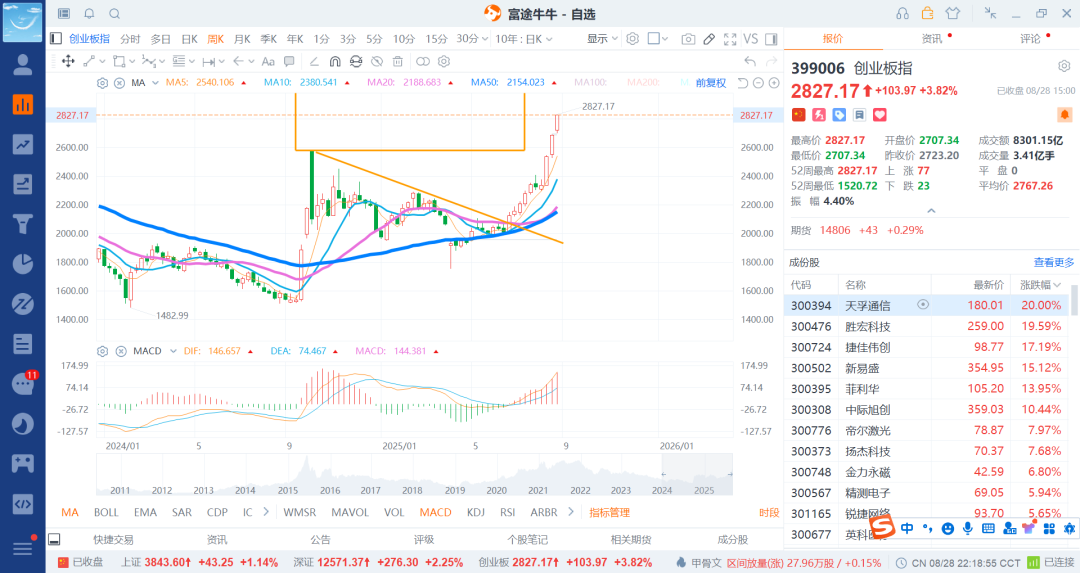Click the constituents list scrollbar
1080x573 pixels.
point(1074,302)
